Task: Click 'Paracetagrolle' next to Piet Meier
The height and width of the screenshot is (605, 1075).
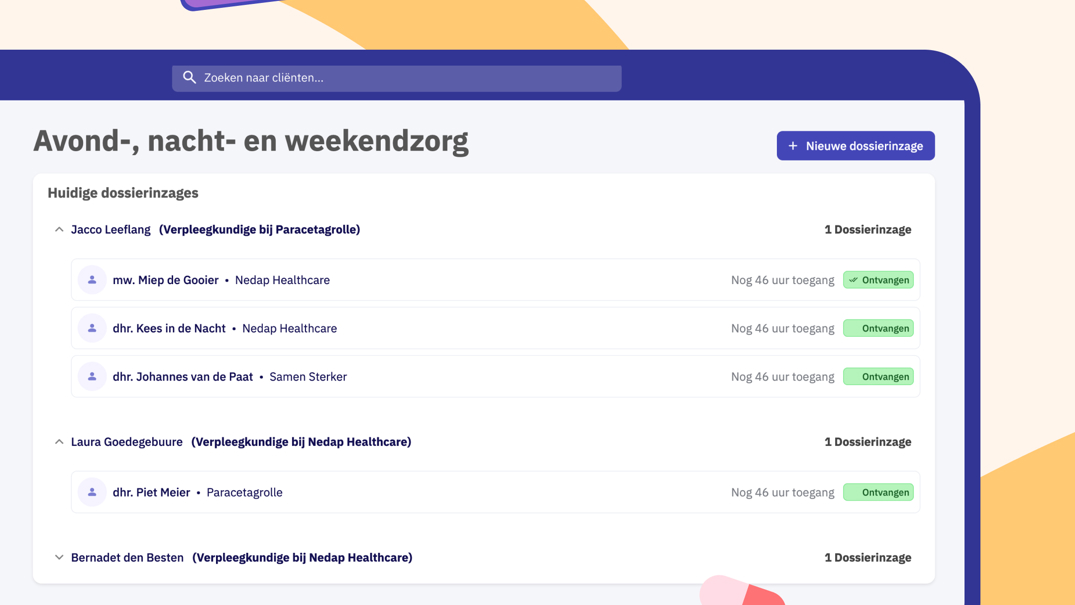Action: pyautogui.click(x=244, y=493)
